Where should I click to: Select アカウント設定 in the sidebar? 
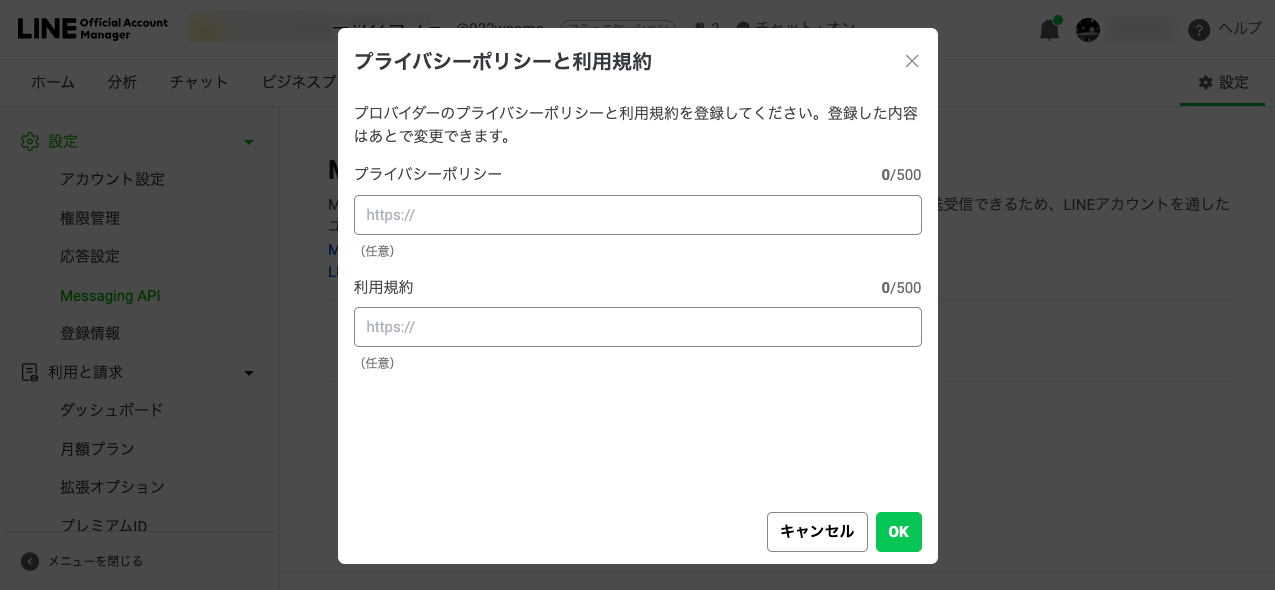tap(112, 179)
